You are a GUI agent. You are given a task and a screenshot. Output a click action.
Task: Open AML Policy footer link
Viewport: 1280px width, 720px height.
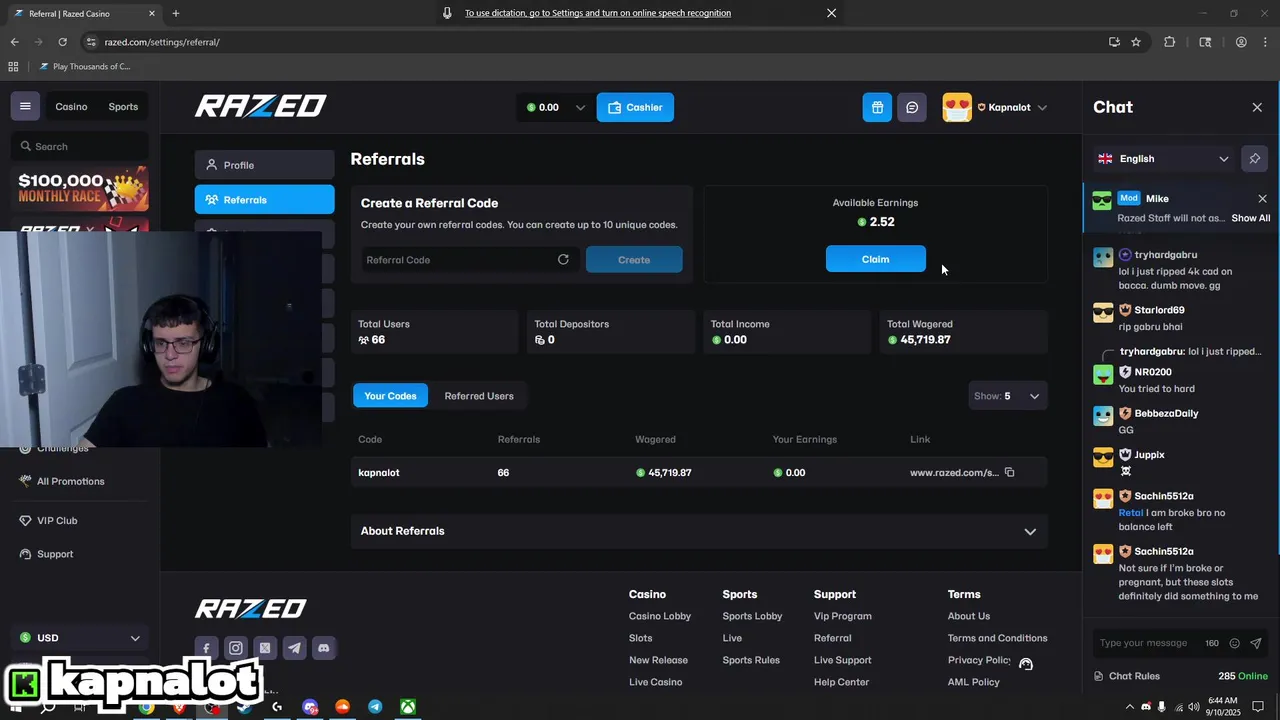coord(973,682)
